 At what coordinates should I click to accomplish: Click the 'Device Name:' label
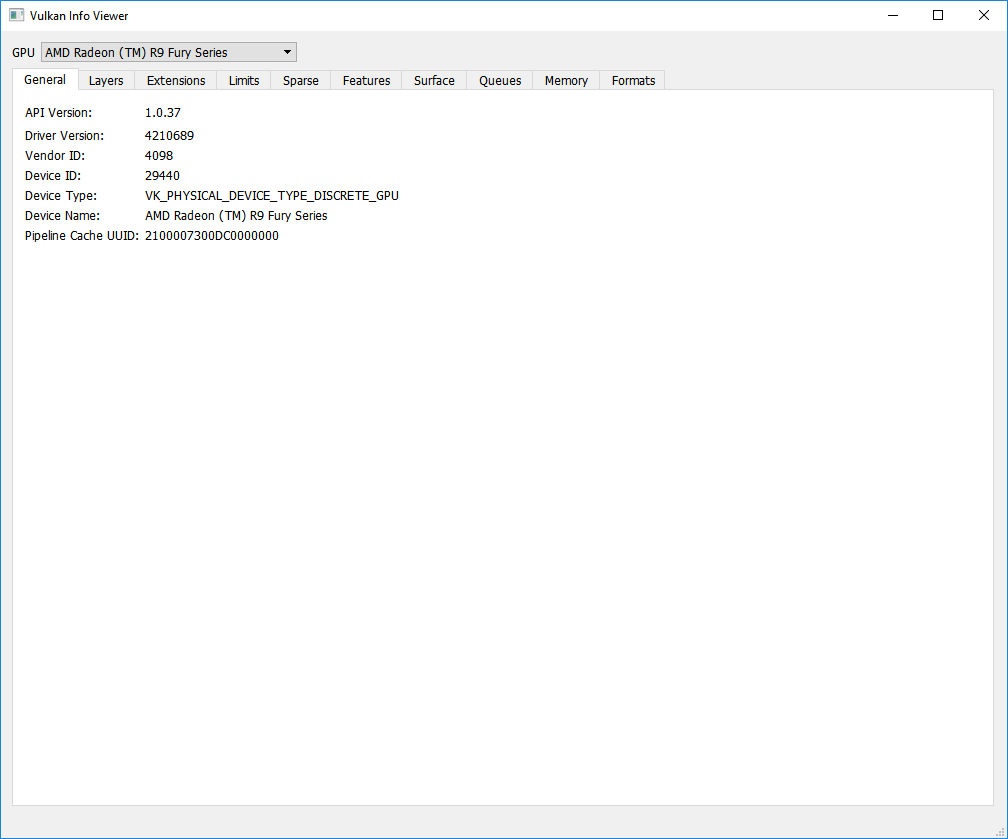pos(62,215)
